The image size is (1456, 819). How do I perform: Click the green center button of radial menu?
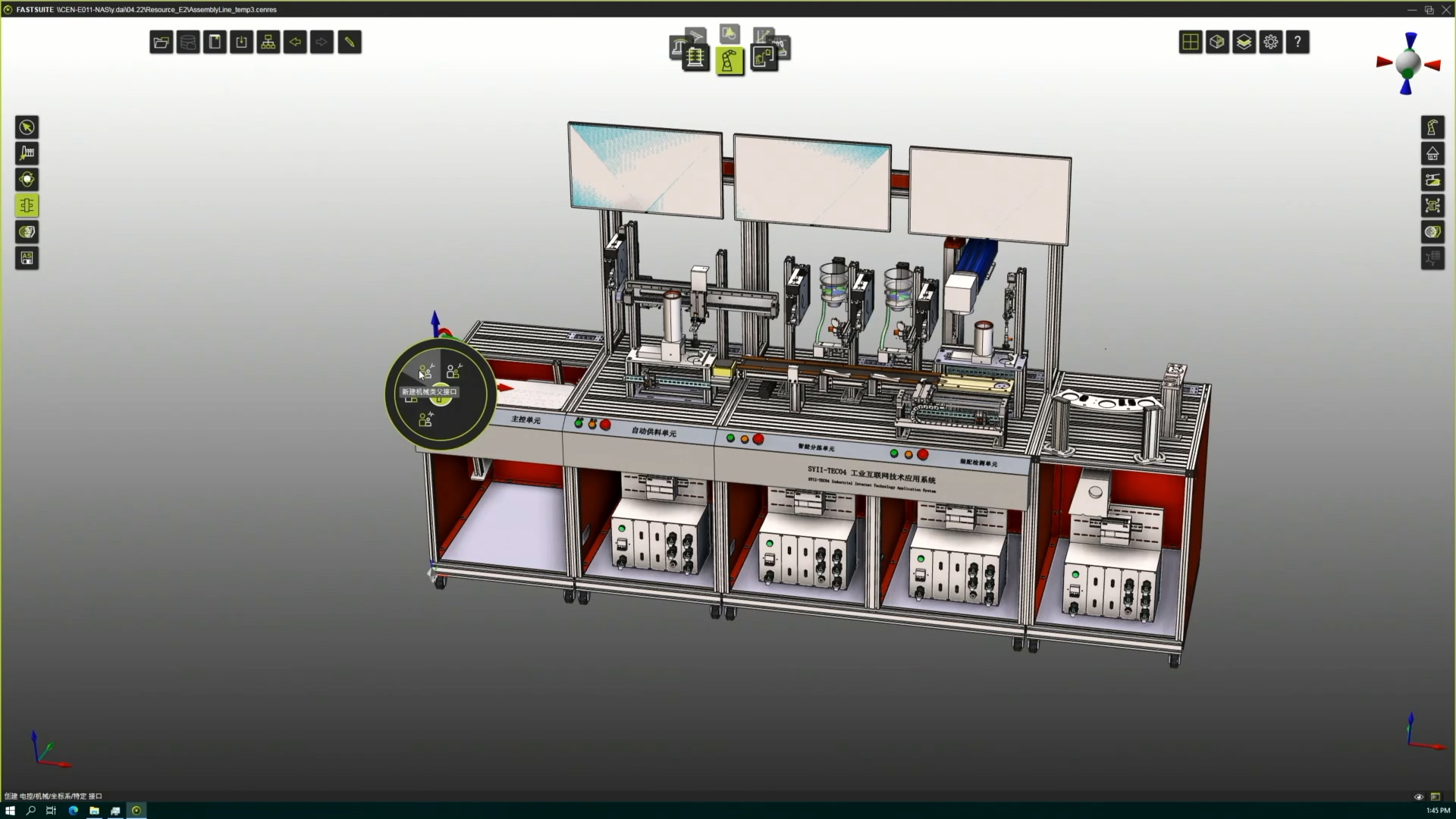pyautogui.click(x=441, y=400)
